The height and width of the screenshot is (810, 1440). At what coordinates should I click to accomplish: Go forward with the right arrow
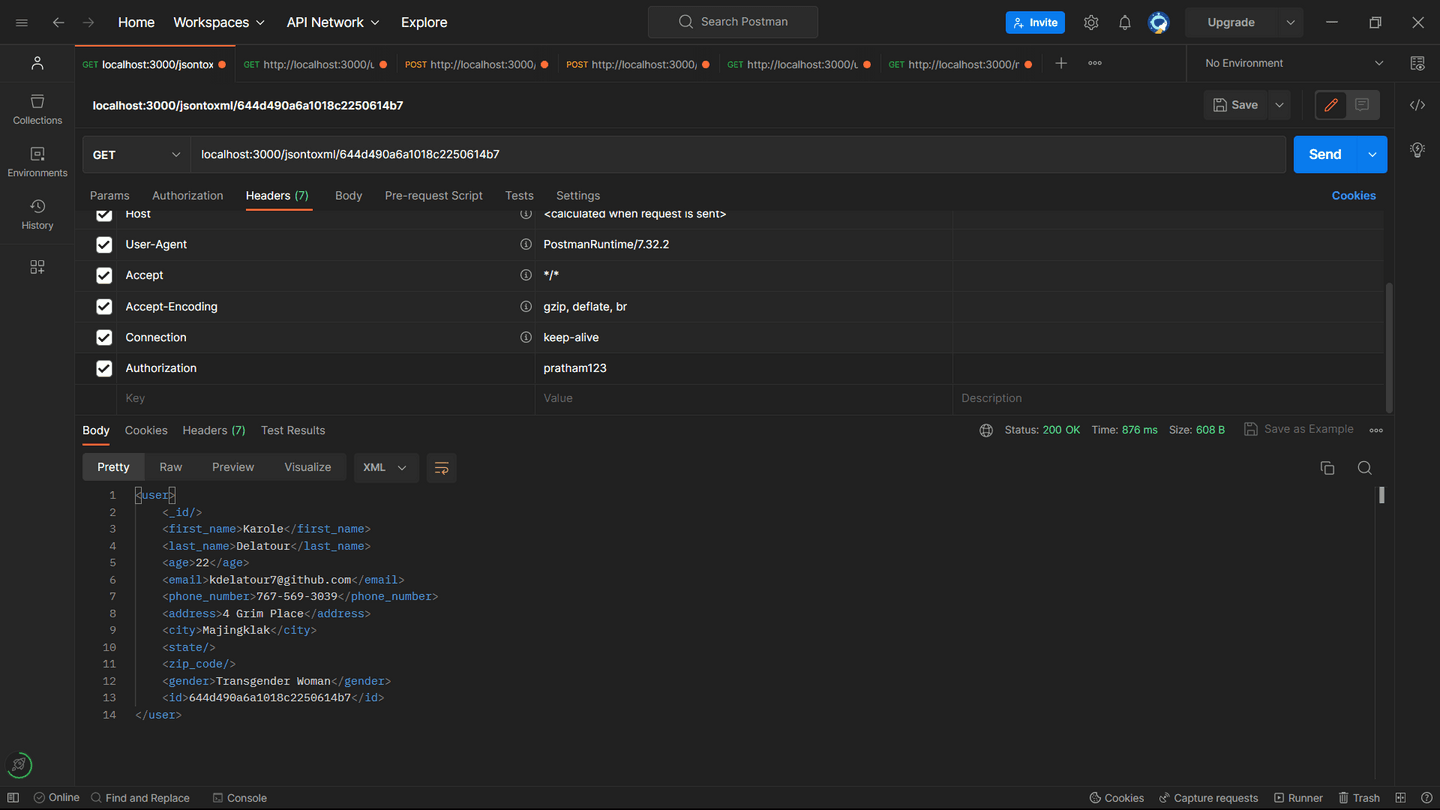[89, 22]
